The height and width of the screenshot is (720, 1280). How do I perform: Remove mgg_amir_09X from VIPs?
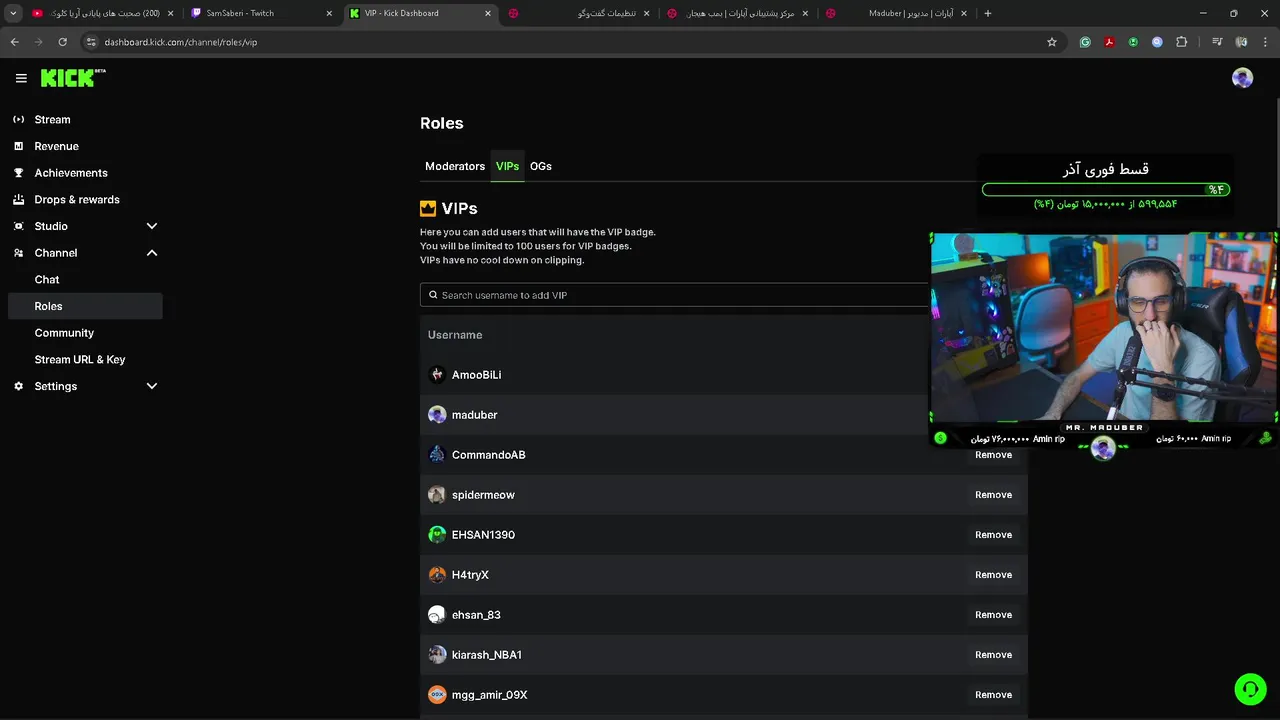[x=993, y=695]
